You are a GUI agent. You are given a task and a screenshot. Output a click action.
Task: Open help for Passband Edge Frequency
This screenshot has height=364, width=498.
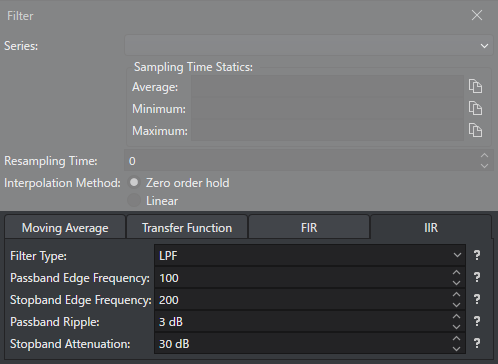tap(477, 278)
